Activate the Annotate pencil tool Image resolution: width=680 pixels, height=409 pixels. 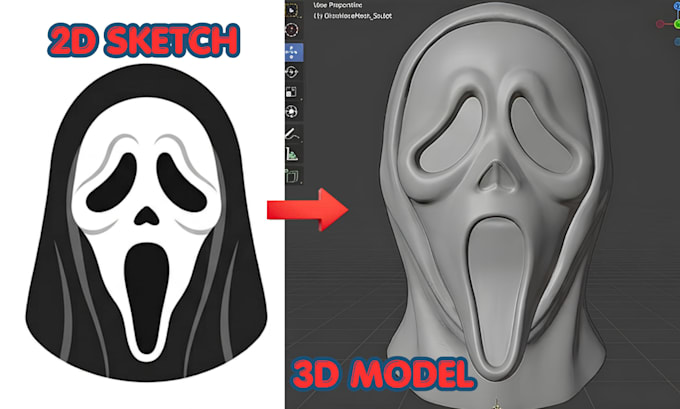(x=293, y=134)
